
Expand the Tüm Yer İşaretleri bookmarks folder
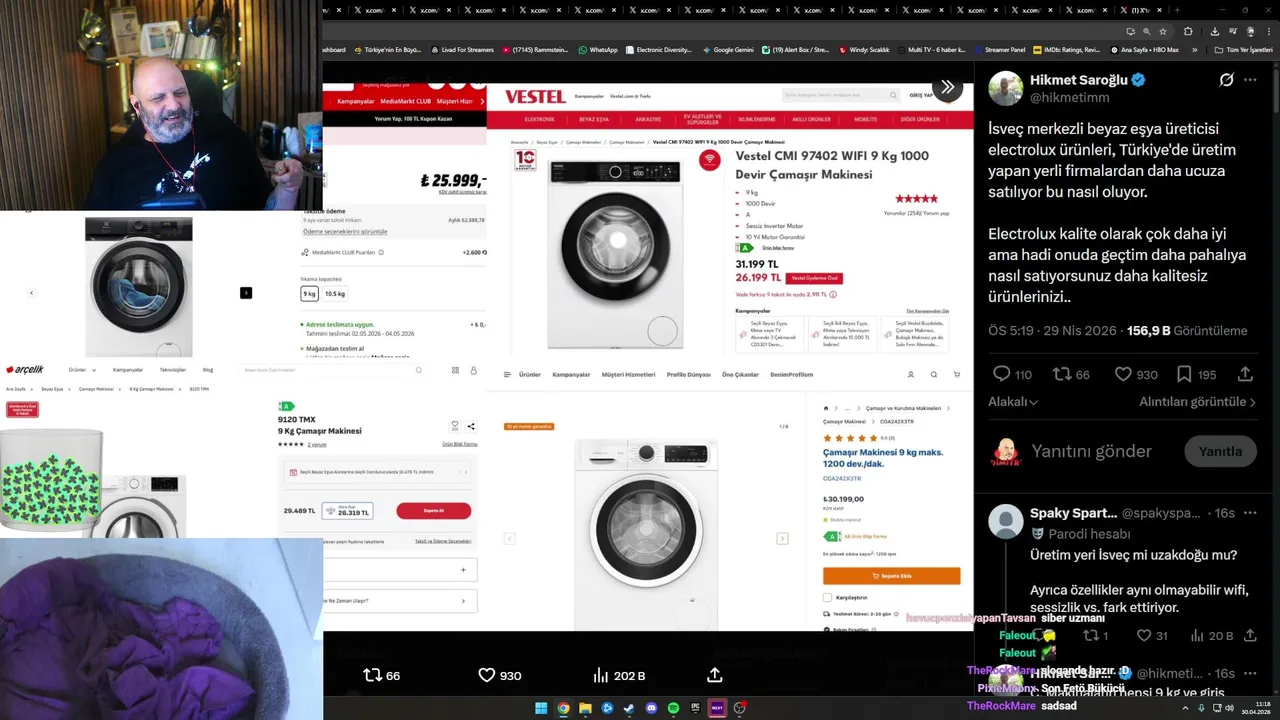(x=1244, y=50)
